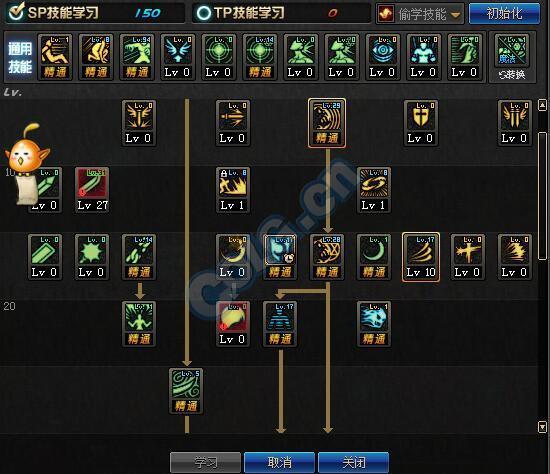This screenshot has height=474, width=550.
Task: Select the orange bird mascot icon
Action: 27,163
